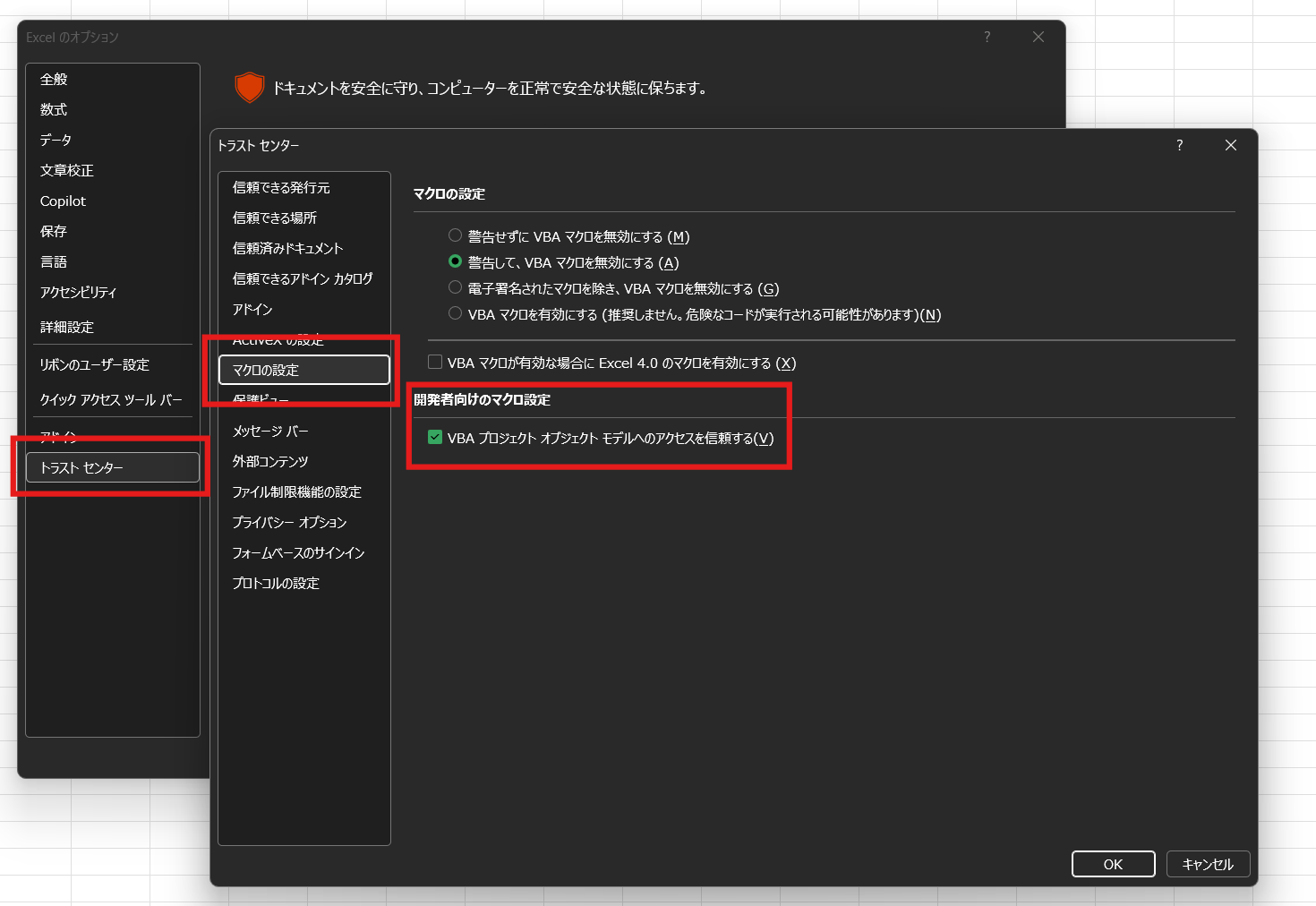Click the マクロの設定 section heading
The image size is (1316, 906).
(449, 193)
